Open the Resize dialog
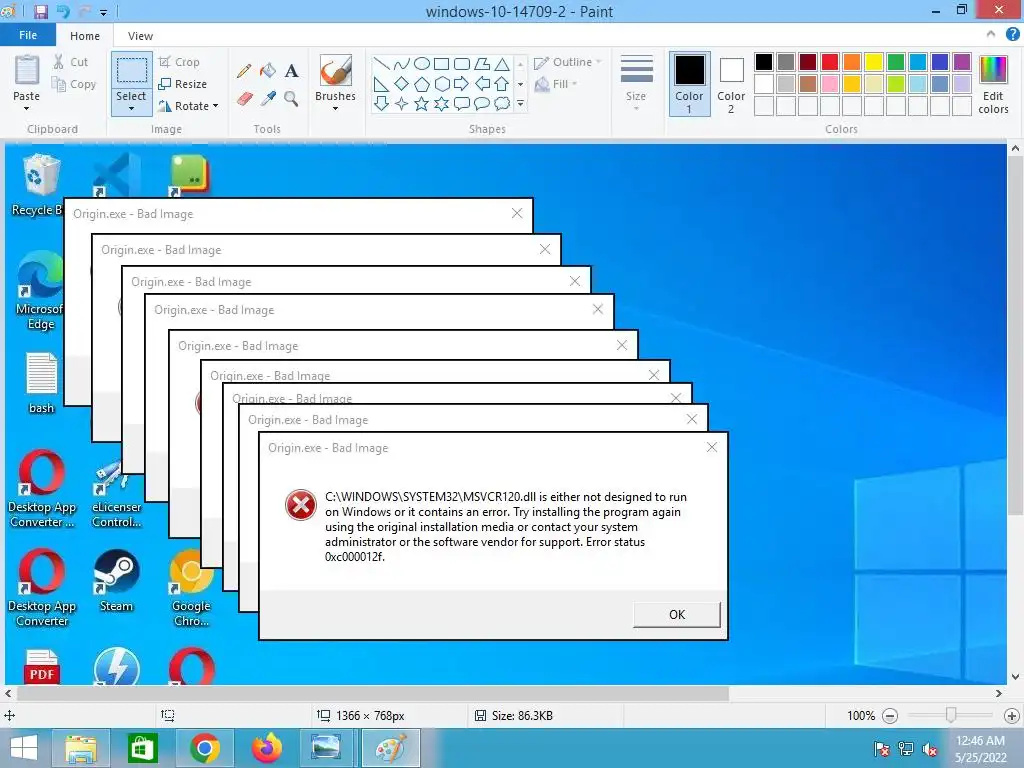The image size is (1024, 768). [183, 84]
